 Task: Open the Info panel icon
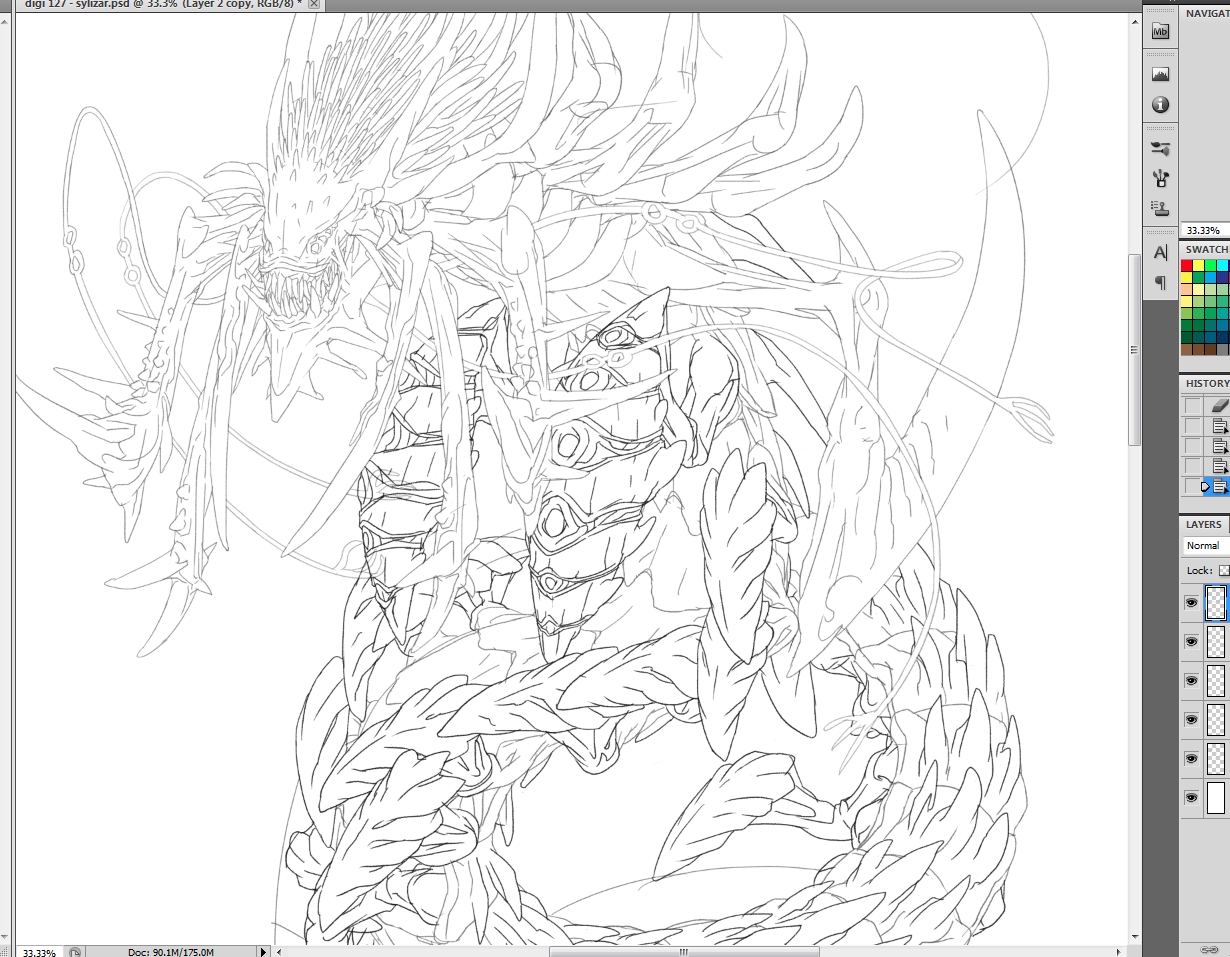(x=1160, y=105)
